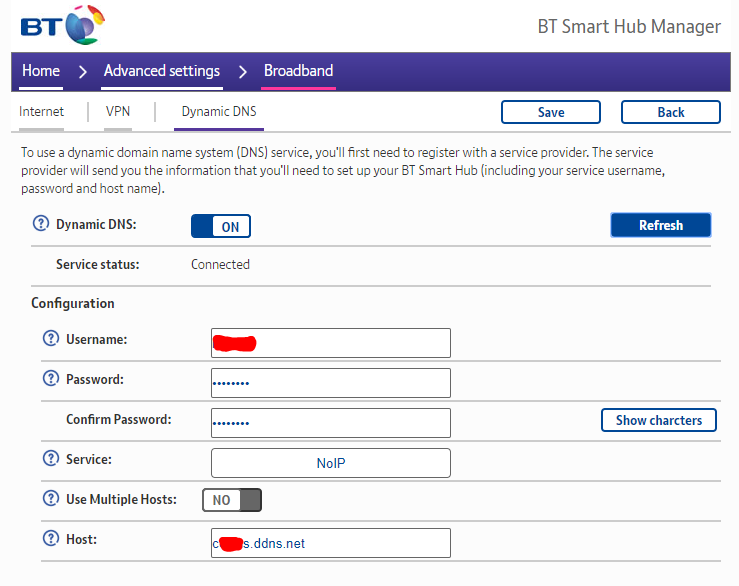Select the Broadband breadcrumb item
The width and height of the screenshot is (739, 586).
tap(298, 71)
